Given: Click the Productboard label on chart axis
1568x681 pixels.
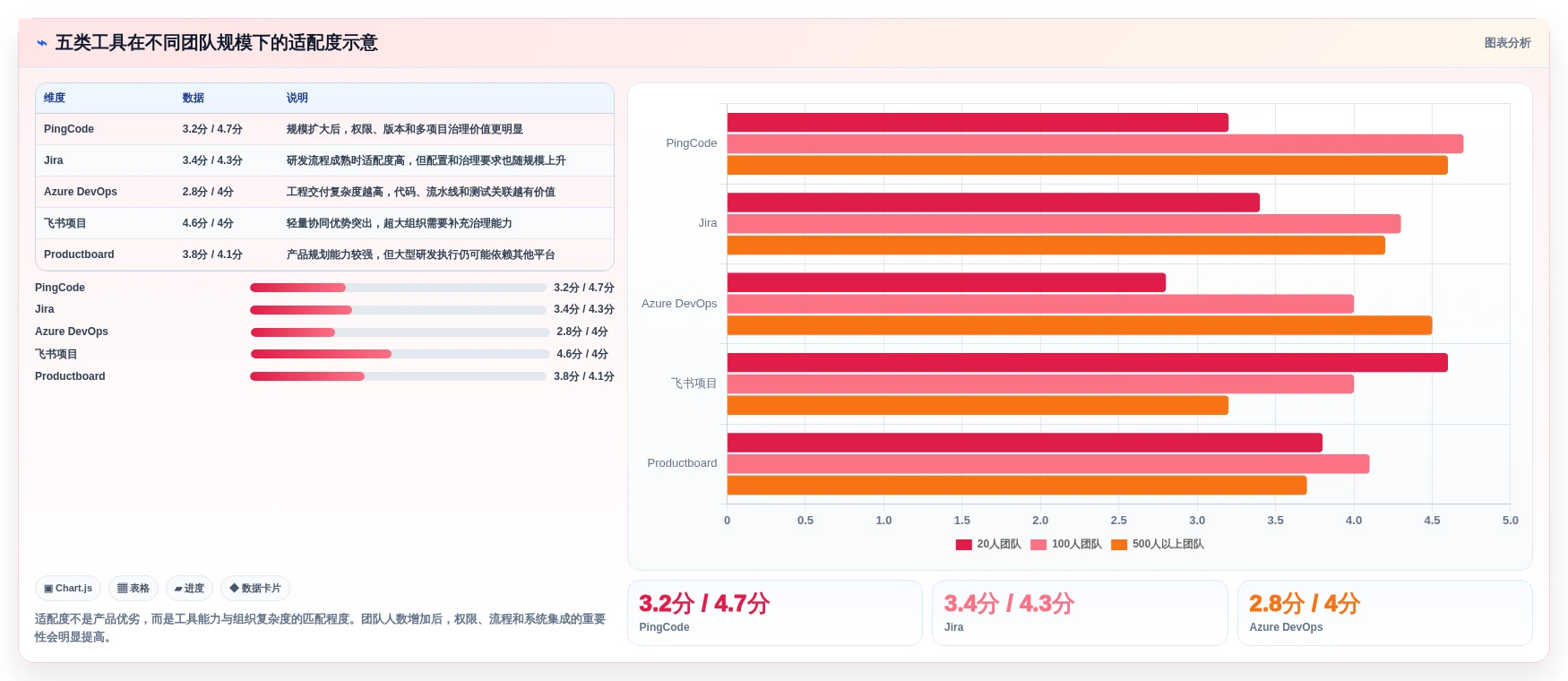Looking at the screenshot, I should pos(682,463).
